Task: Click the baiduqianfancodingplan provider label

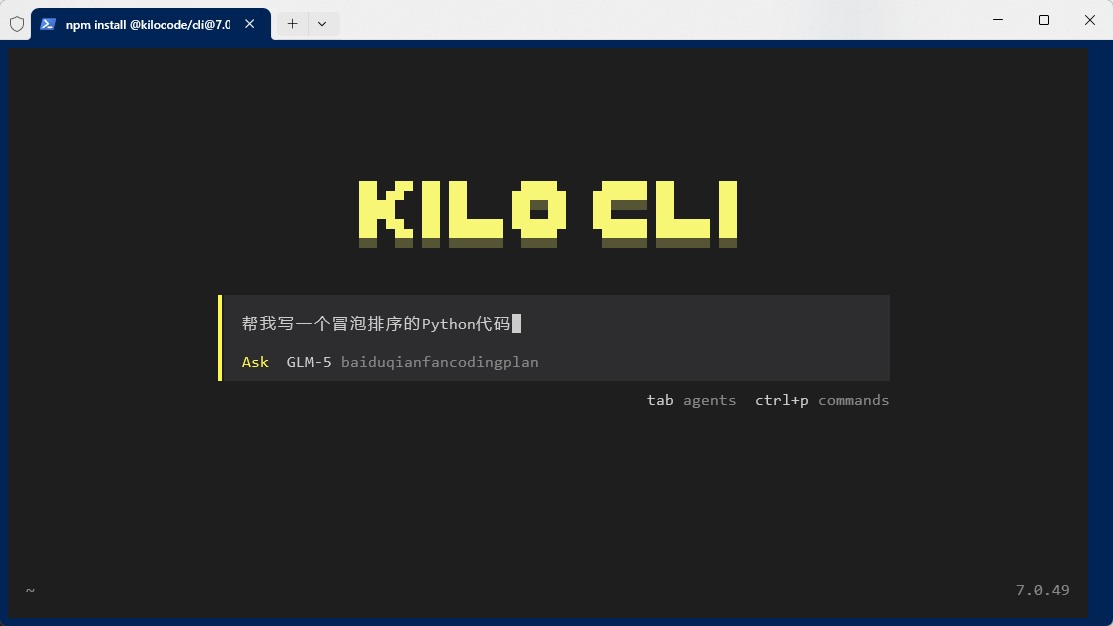Action: (439, 362)
